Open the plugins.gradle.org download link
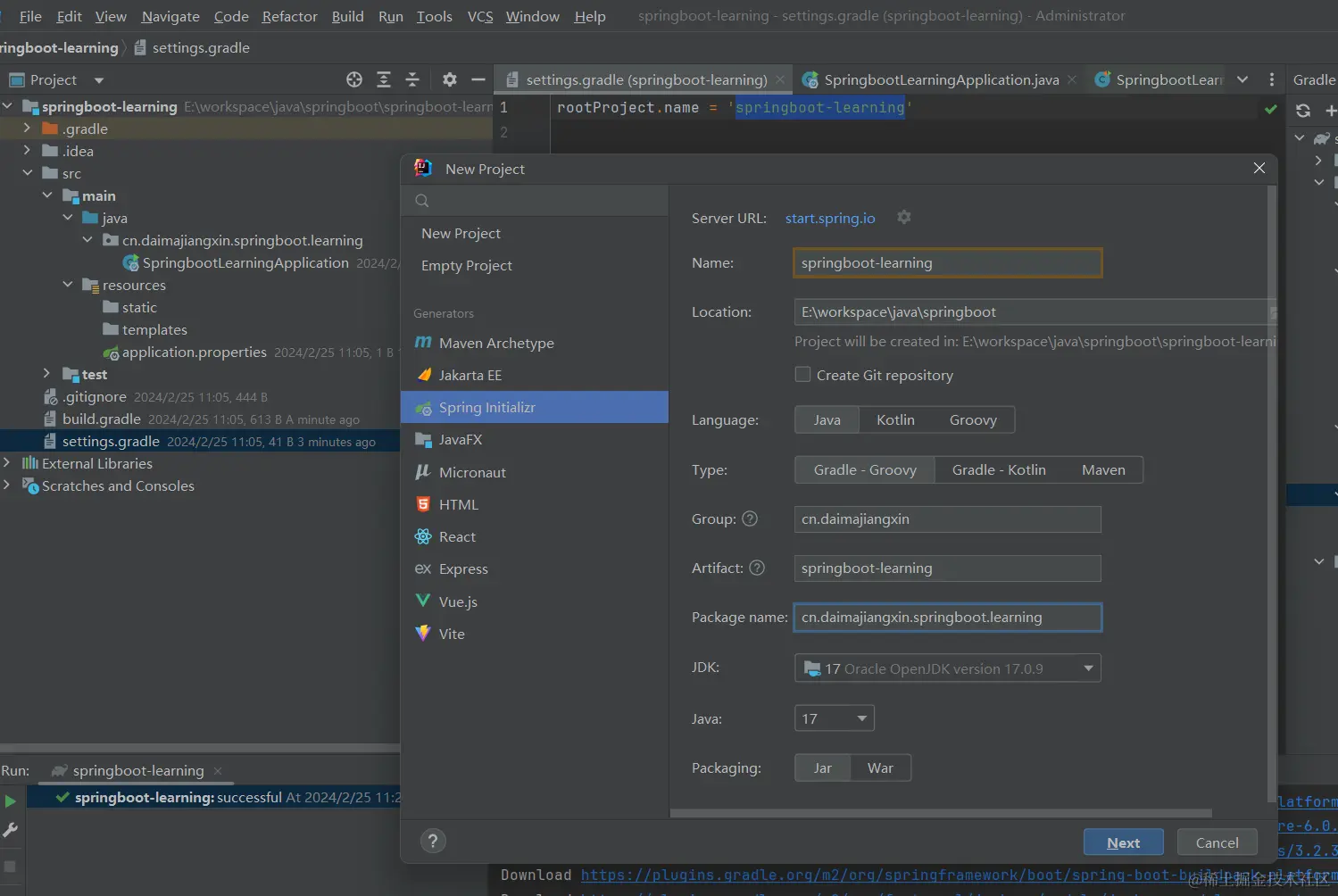Screen dimensions: 1338x896 960,875
